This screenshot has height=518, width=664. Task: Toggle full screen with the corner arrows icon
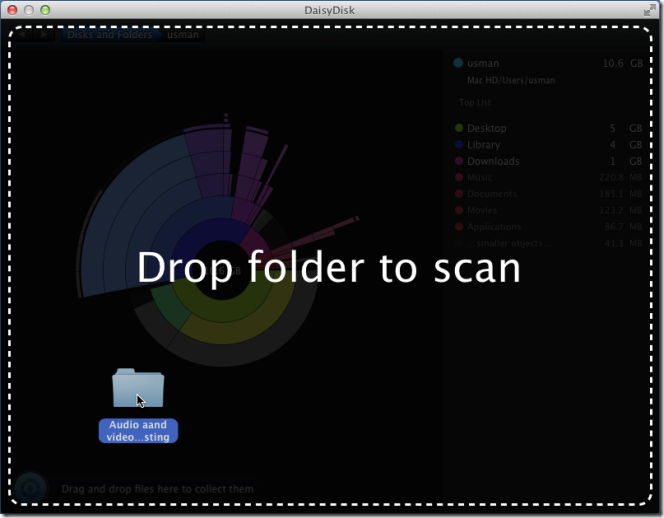(649, 10)
